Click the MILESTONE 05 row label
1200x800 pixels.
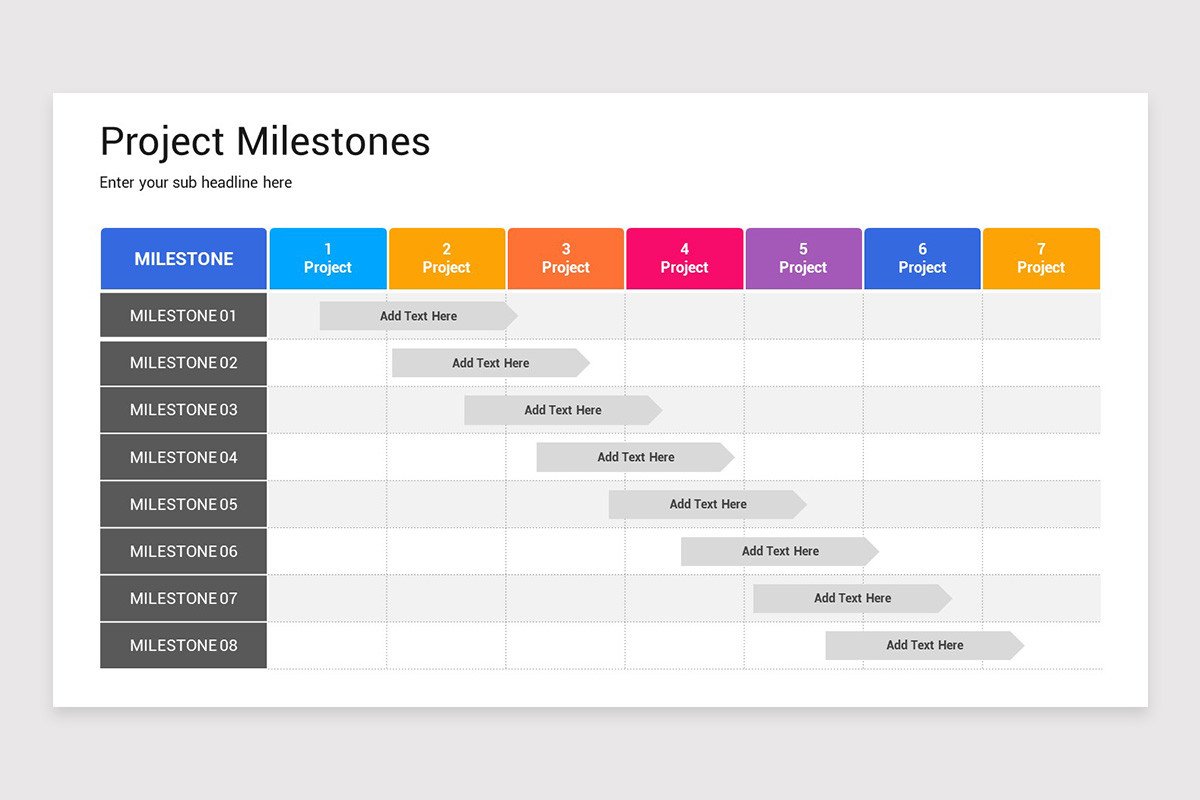184,504
